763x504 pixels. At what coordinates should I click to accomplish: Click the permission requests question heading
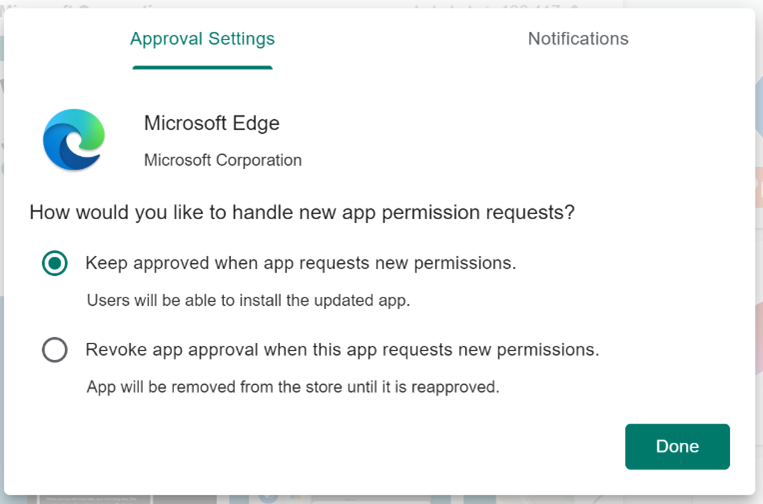pos(302,213)
